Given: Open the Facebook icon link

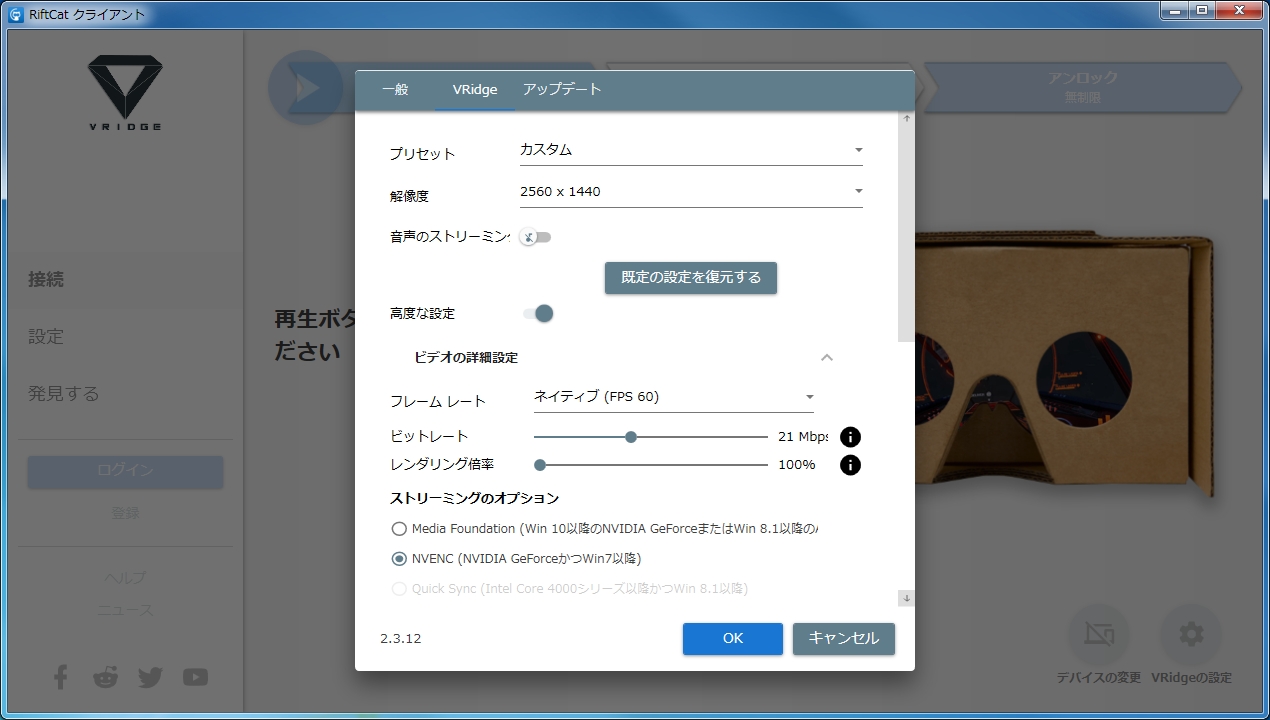Looking at the screenshot, I should click(60, 677).
